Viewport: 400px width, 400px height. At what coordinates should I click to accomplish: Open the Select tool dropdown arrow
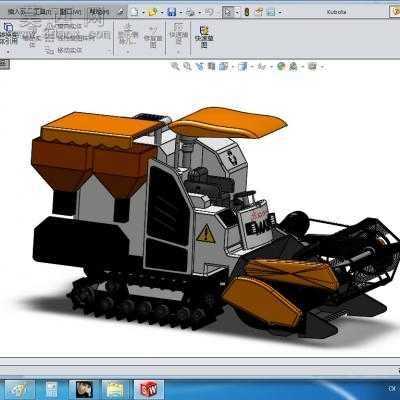pos(237,13)
